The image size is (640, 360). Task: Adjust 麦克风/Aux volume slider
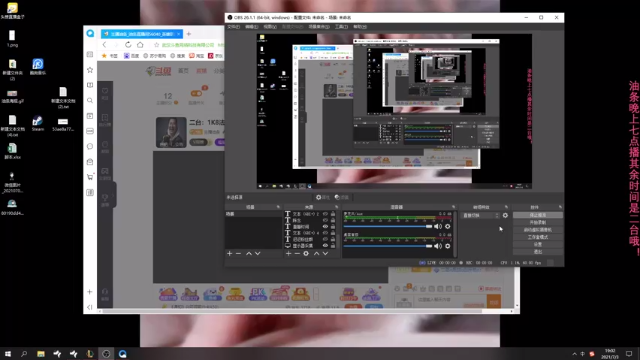pyautogui.click(x=388, y=226)
